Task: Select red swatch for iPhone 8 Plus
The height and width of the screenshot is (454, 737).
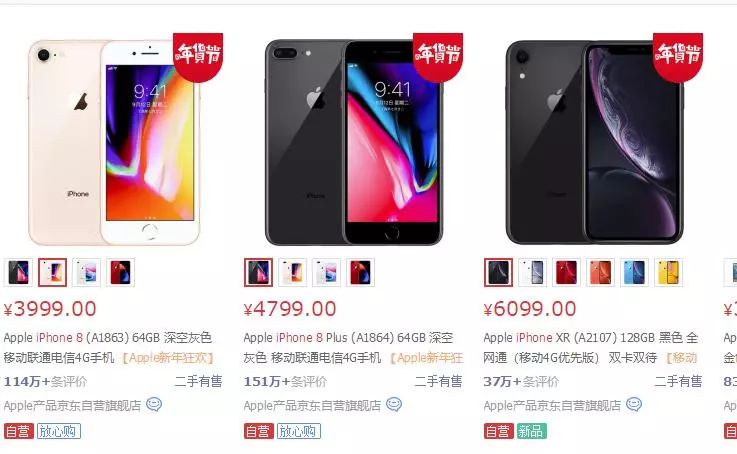Action: pyautogui.click(x=361, y=273)
